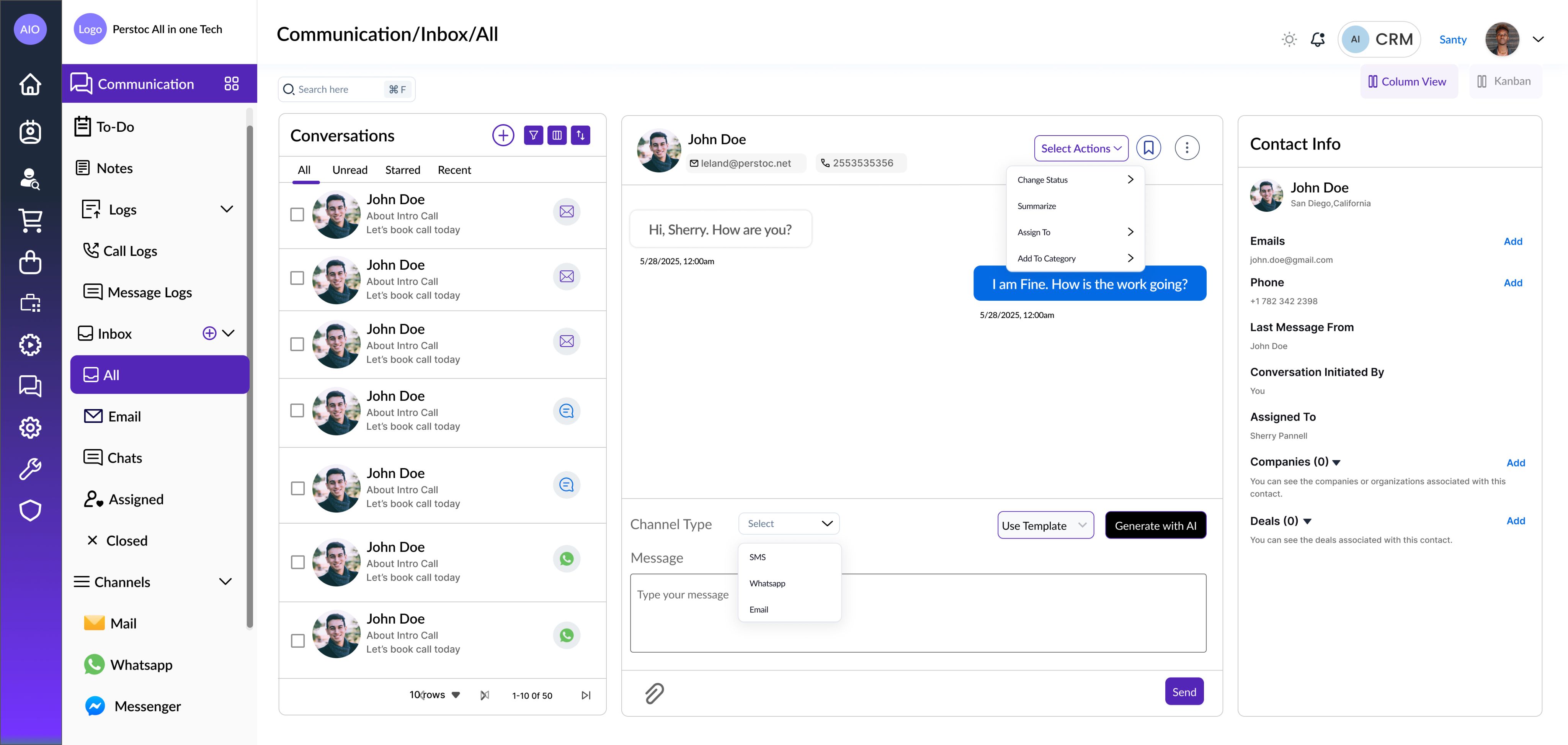Switch to the Unread tab

350,170
